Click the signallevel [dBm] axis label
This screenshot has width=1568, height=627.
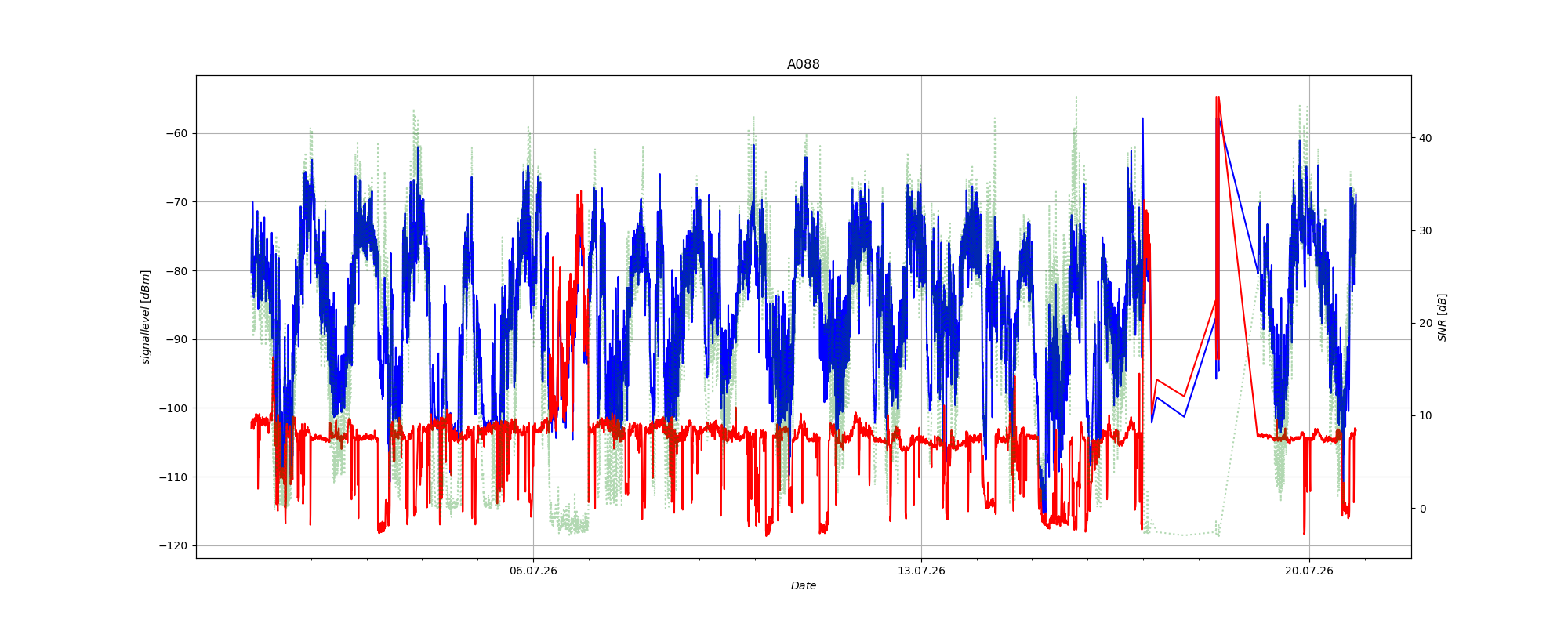146,317
